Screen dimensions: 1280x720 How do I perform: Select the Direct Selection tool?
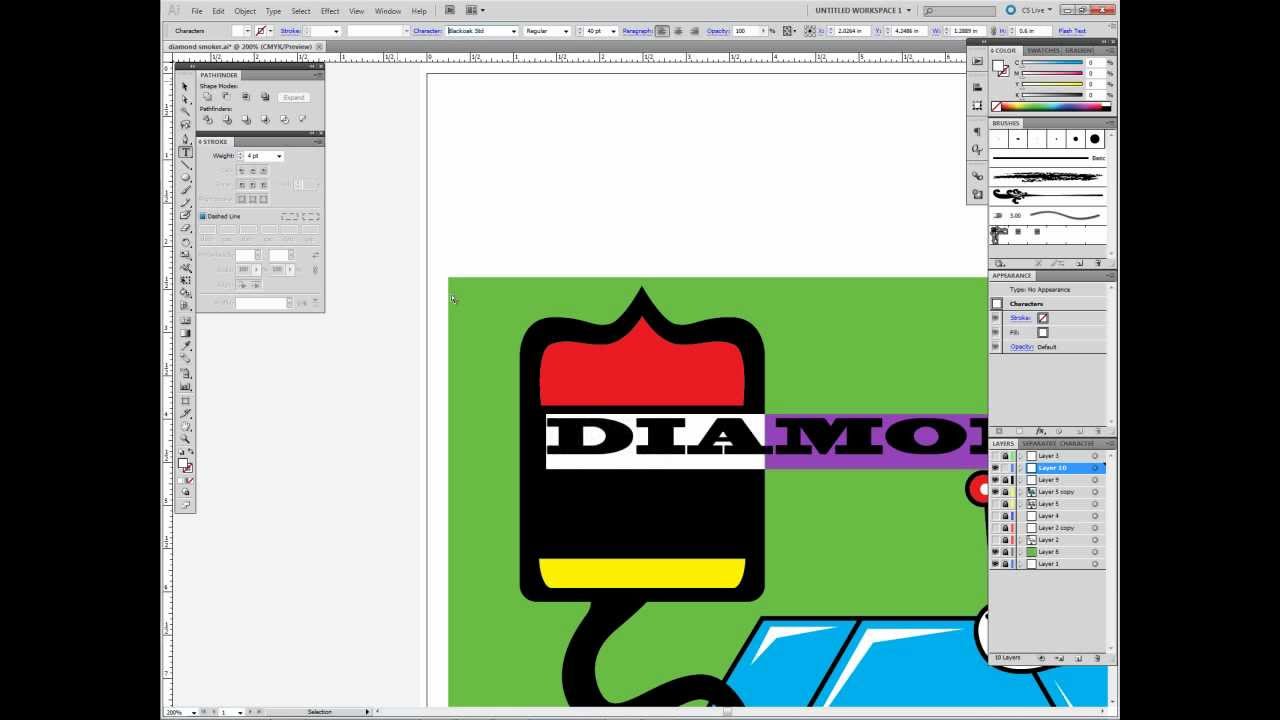pos(185,100)
